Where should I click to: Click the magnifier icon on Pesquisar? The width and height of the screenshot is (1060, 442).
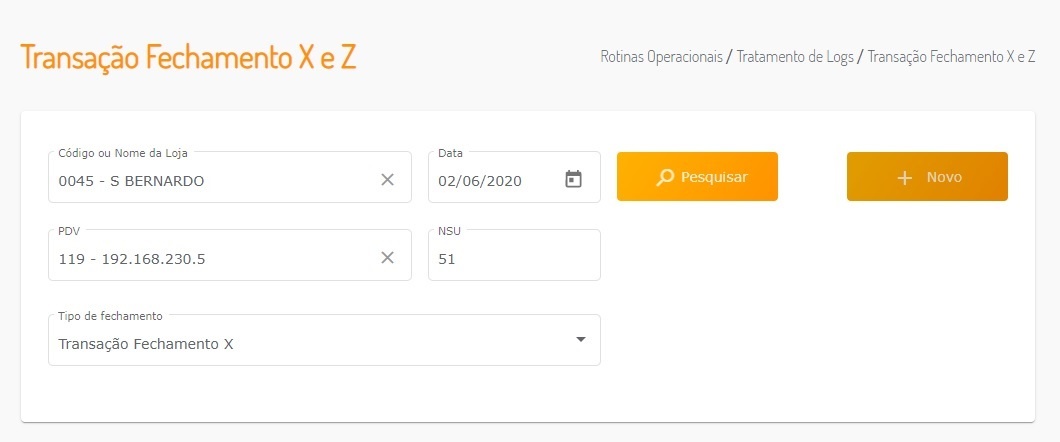tap(665, 178)
